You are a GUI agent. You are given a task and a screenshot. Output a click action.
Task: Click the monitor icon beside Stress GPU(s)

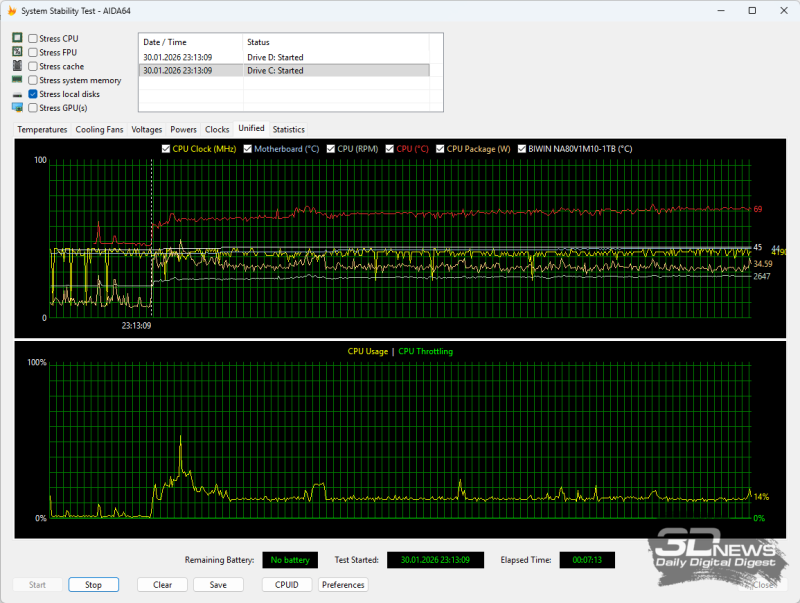17,108
